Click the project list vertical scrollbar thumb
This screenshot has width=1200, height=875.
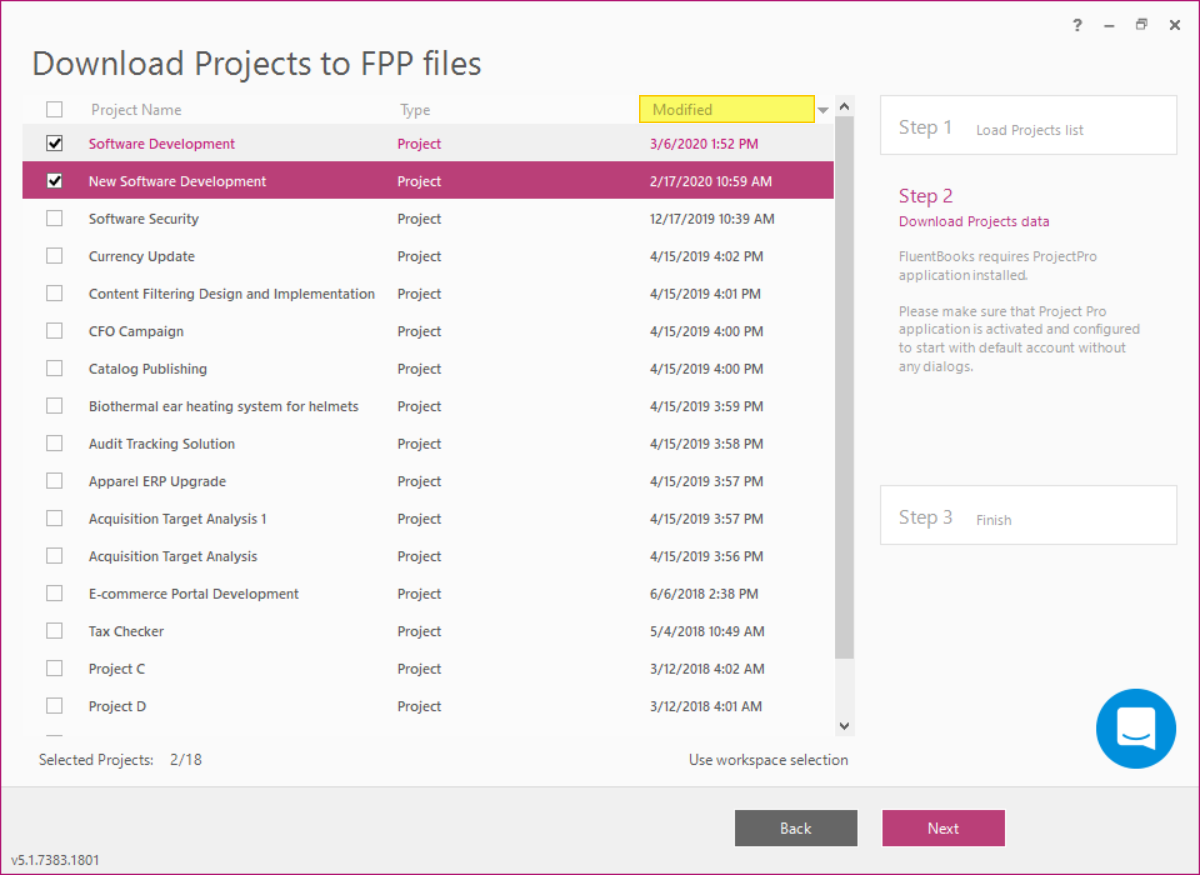(x=844, y=388)
